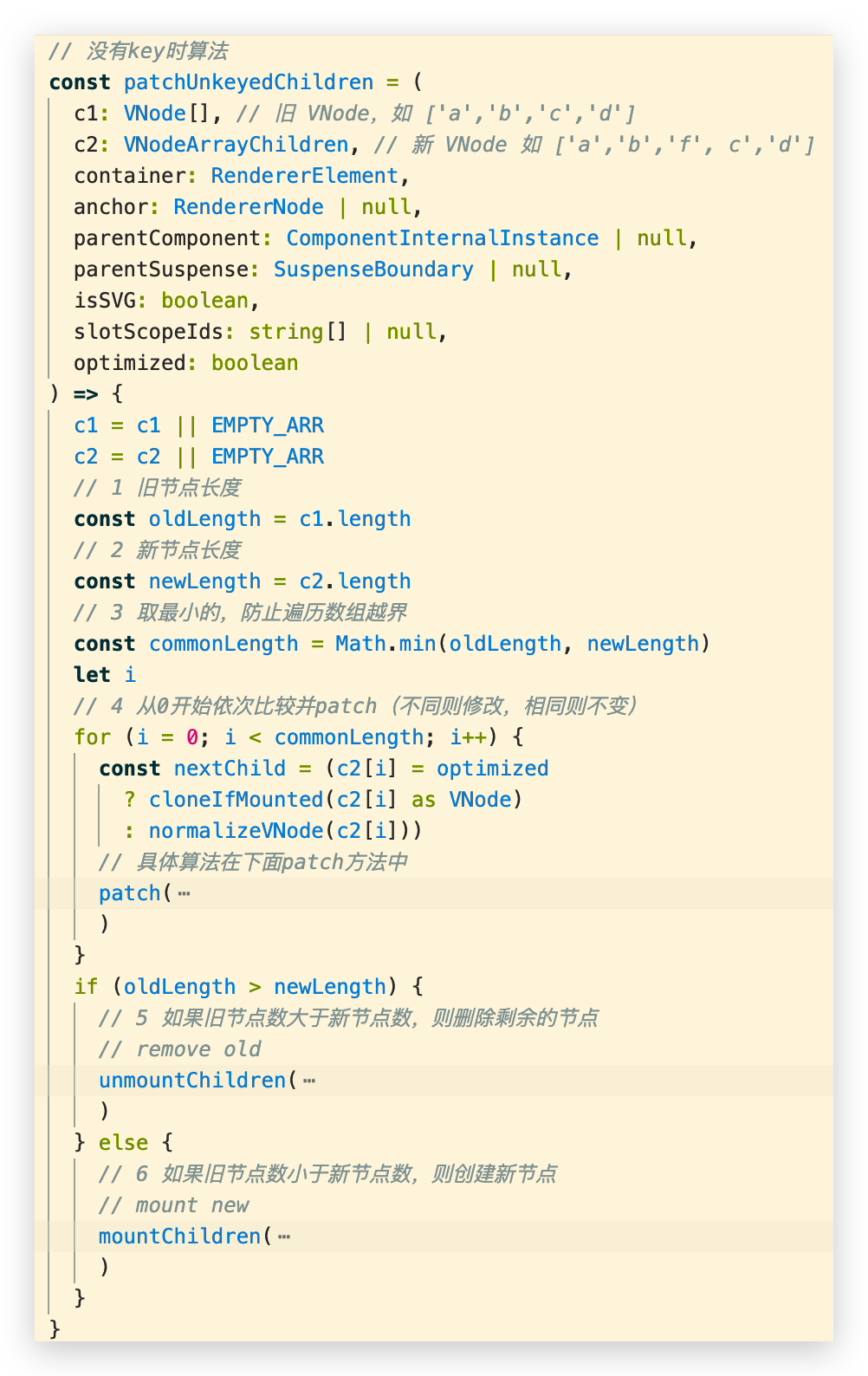The width and height of the screenshot is (868, 1376).
Task: Click the "let i" declaration
Action: coord(105,675)
